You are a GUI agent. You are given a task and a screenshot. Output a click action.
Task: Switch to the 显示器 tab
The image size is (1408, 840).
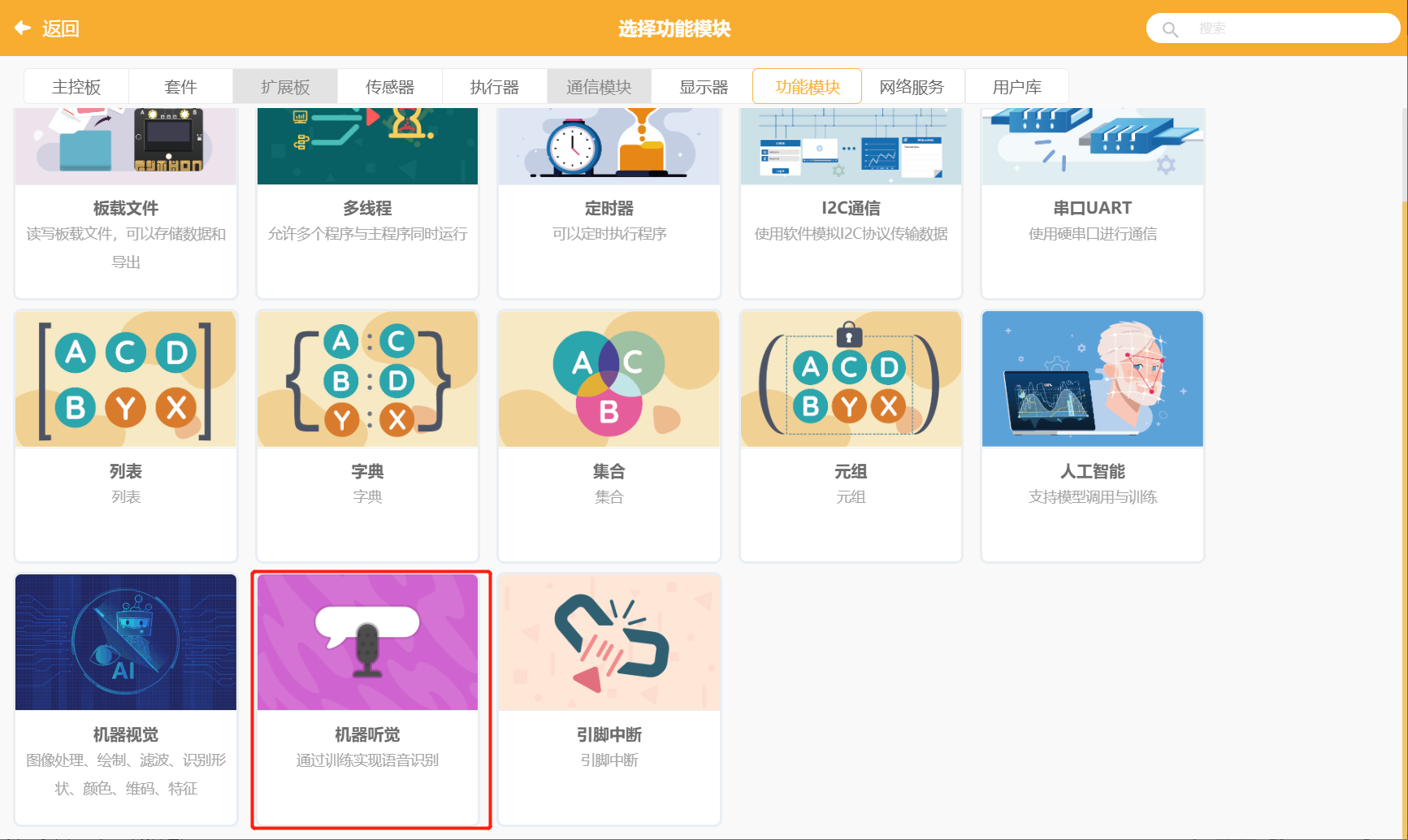704,87
